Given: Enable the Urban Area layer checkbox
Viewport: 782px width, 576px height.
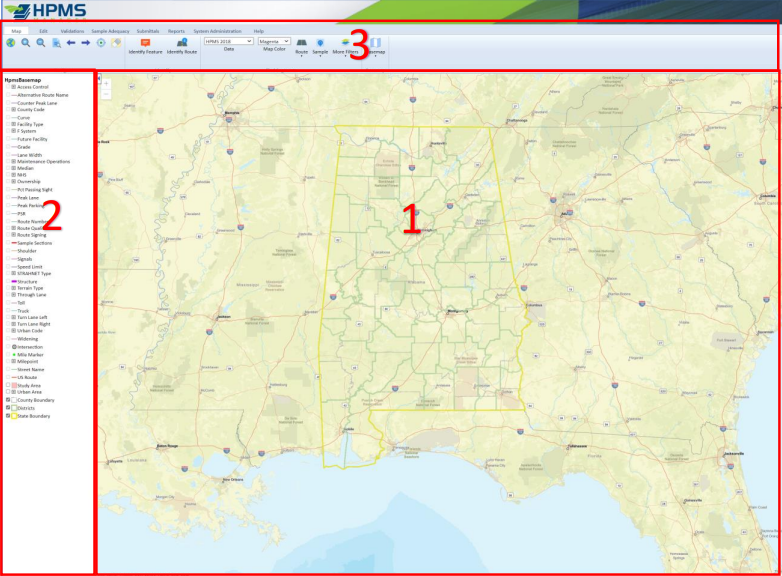Looking at the screenshot, I should [x=8, y=392].
